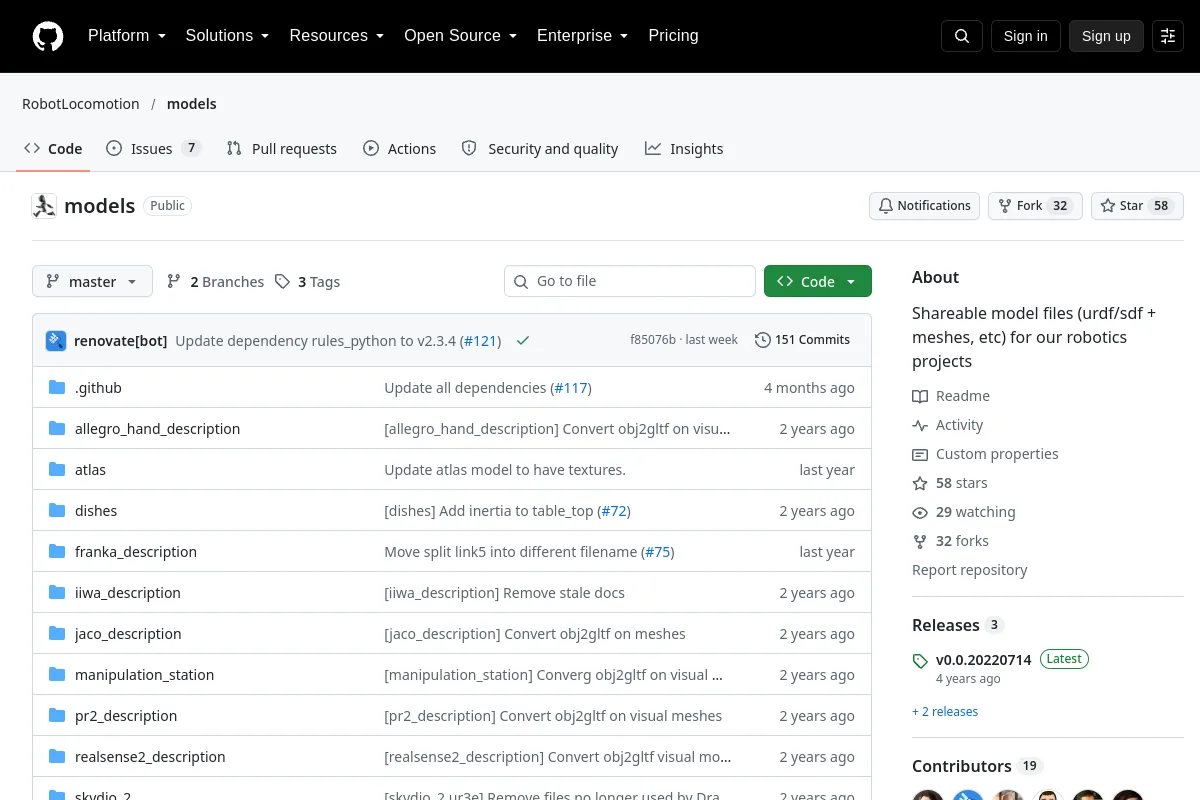Click the green commit status checkmark

pos(523,340)
